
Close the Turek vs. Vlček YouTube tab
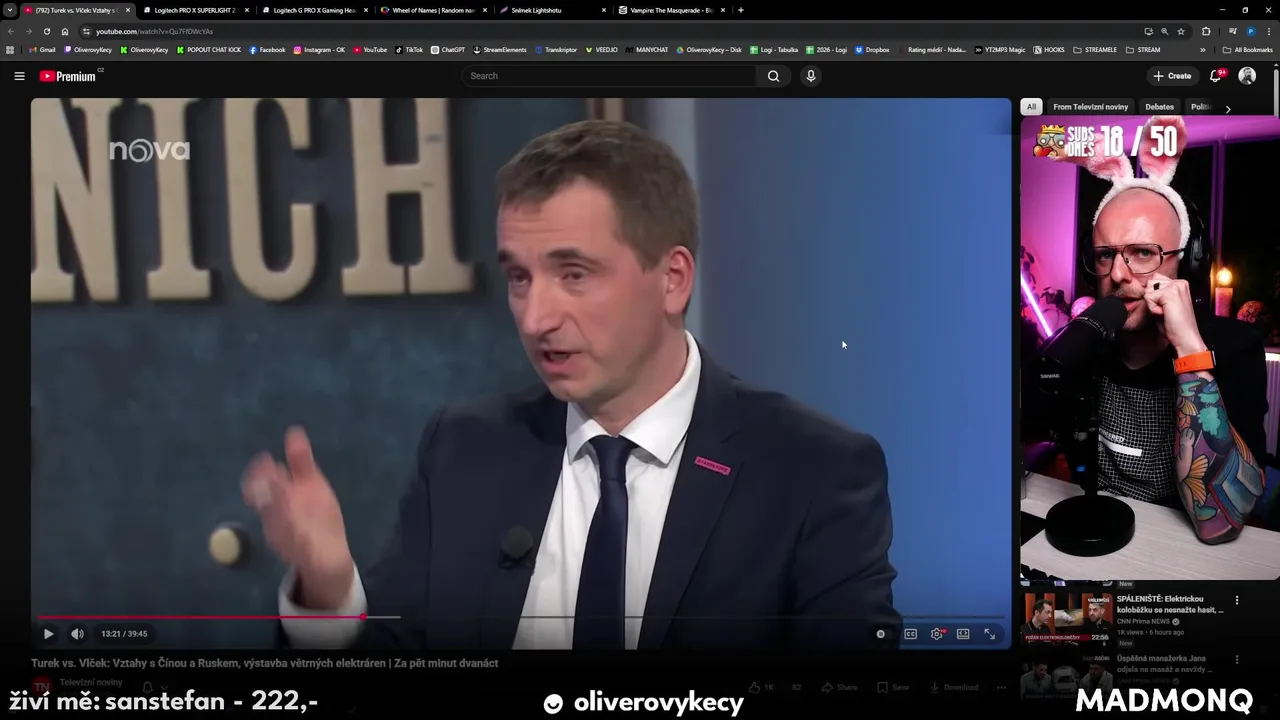pos(128,10)
